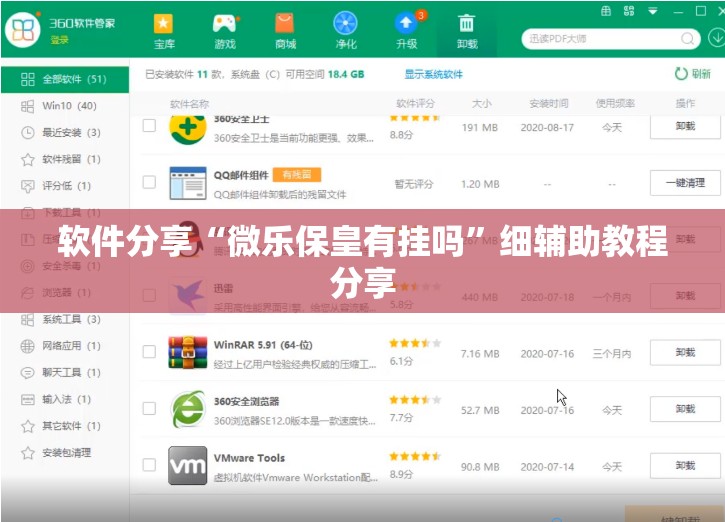Click the QQ邮件组件 window icon
The image size is (725, 522).
coord(187,183)
